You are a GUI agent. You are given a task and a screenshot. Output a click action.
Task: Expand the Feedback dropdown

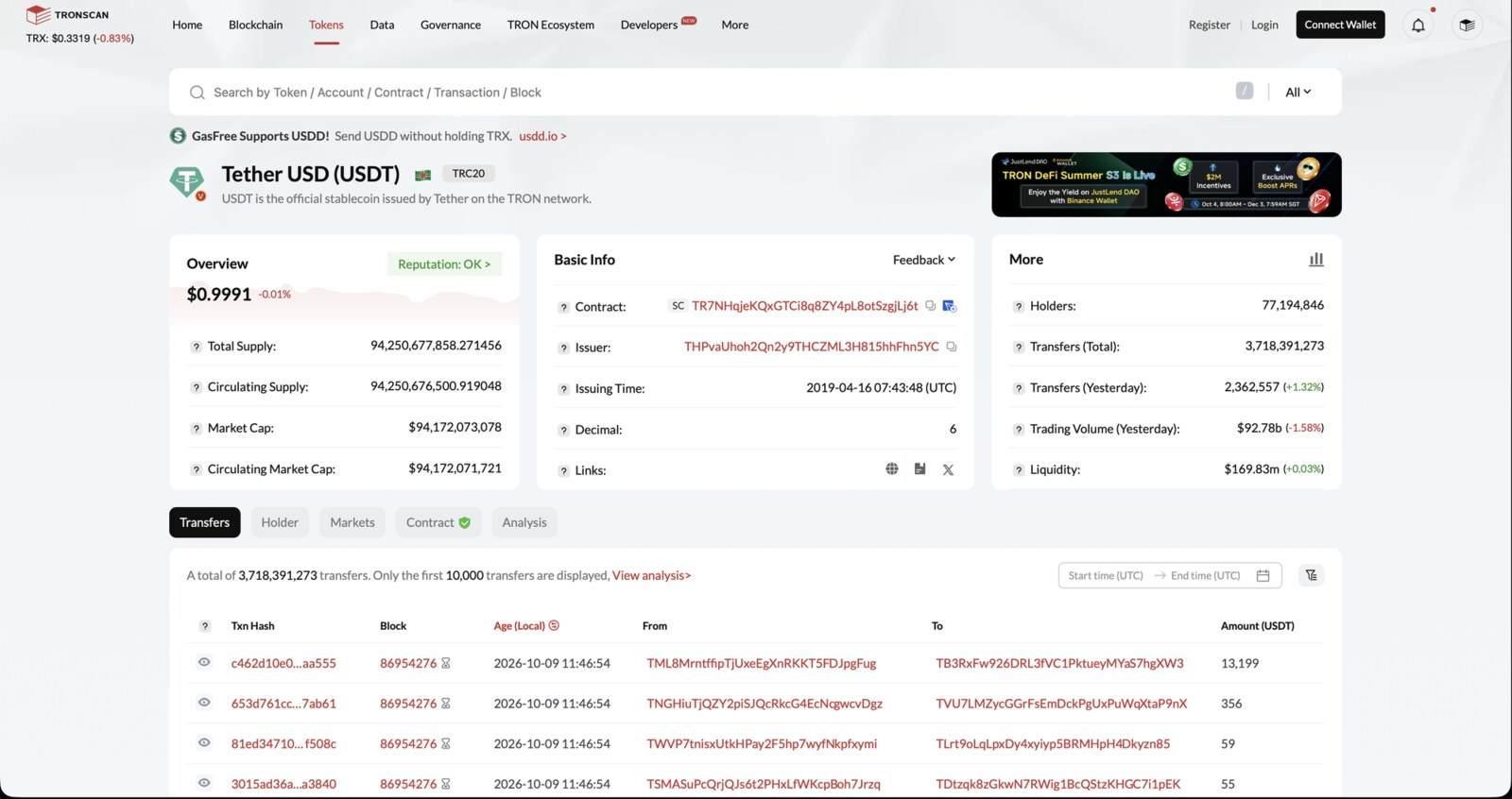pos(924,260)
